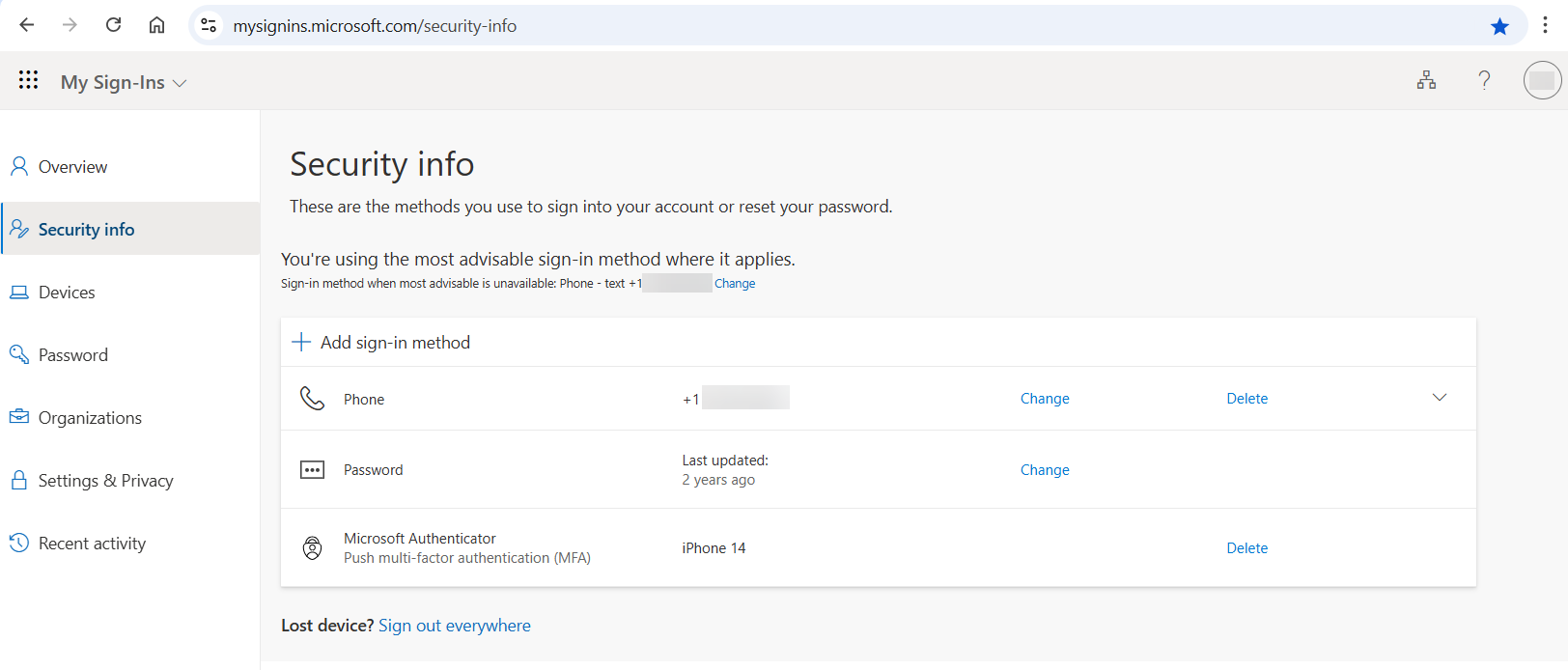Click the blue bookmark star icon
The height and width of the screenshot is (670, 1568).
point(1499,26)
